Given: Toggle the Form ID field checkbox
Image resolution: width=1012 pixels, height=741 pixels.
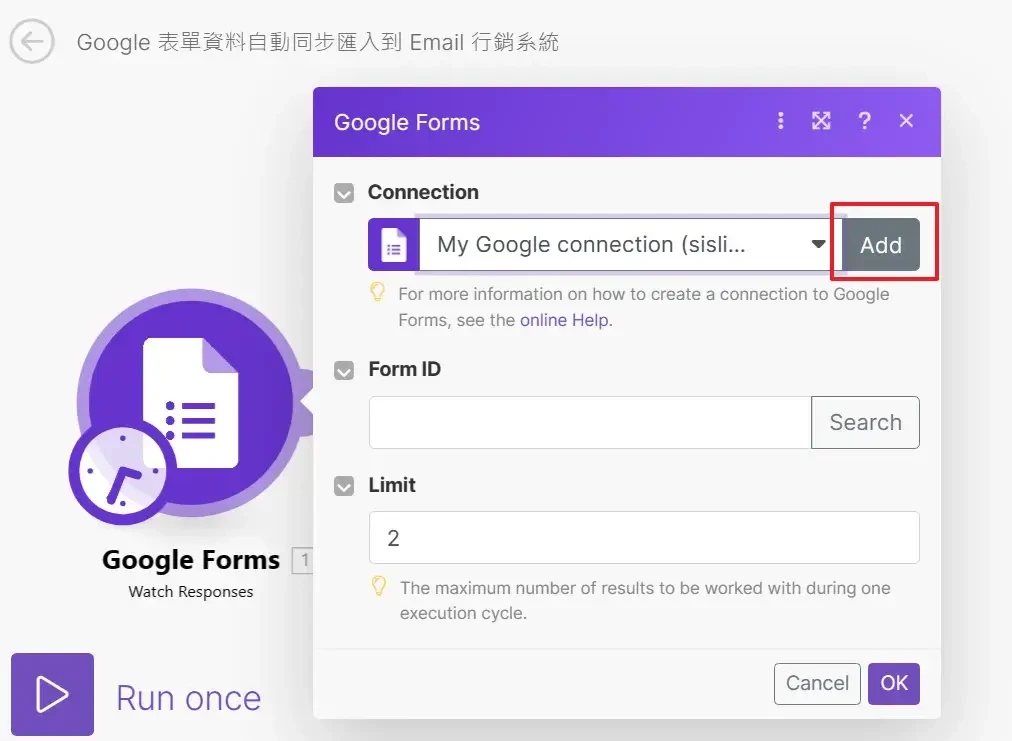Looking at the screenshot, I should [x=344, y=370].
